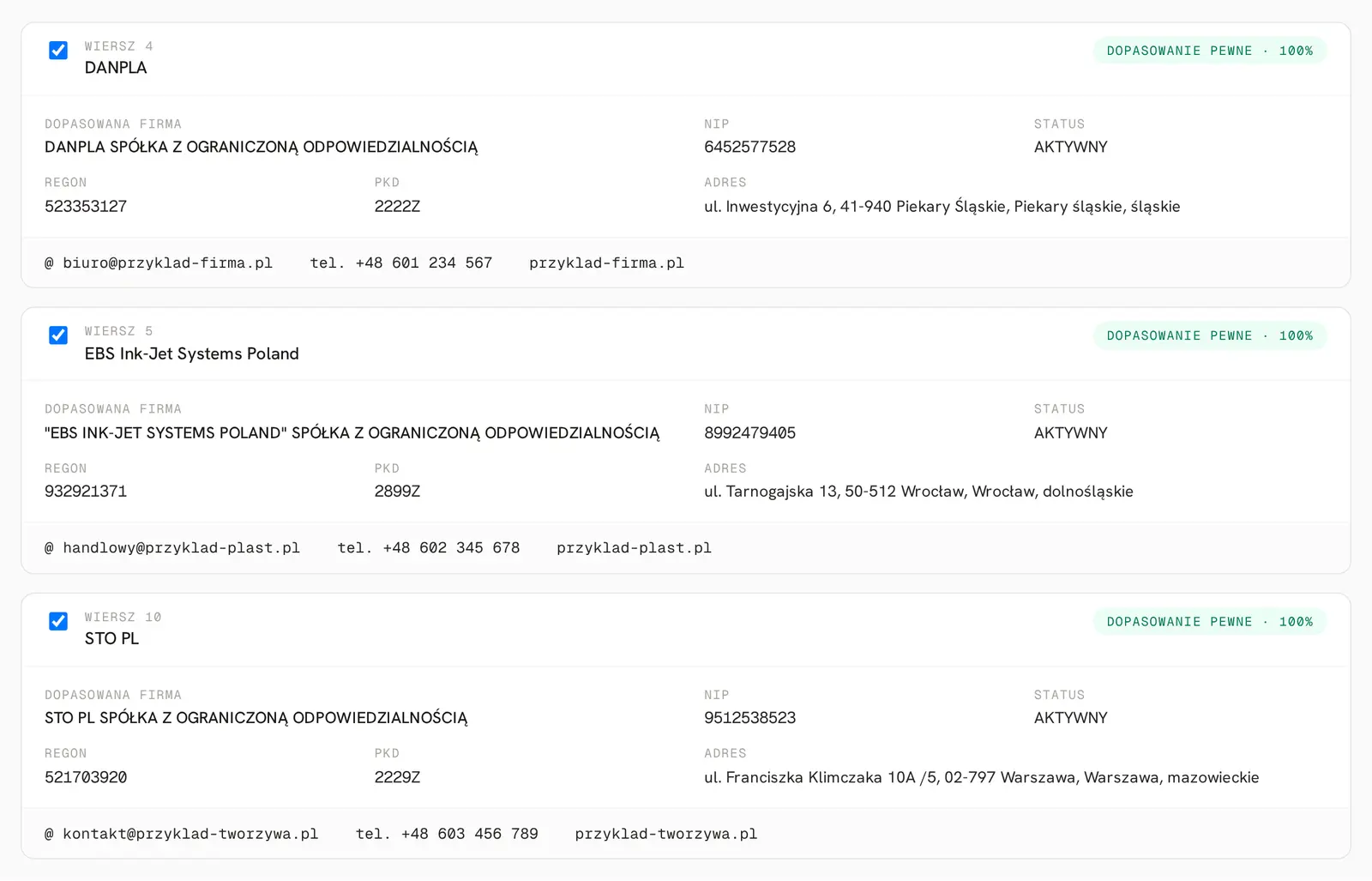Click AKTYWNY status in DANPLA card

coord(1071,147)
